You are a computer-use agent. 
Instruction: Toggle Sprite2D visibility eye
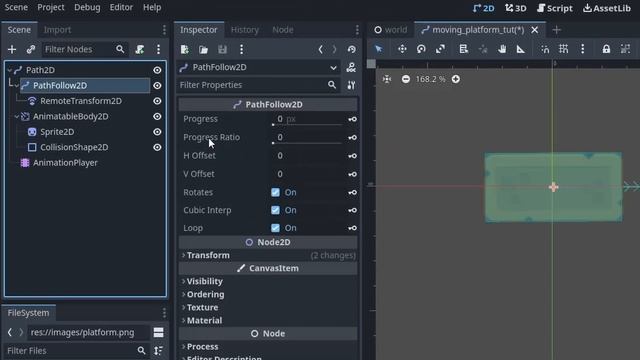tap(157, 132)
